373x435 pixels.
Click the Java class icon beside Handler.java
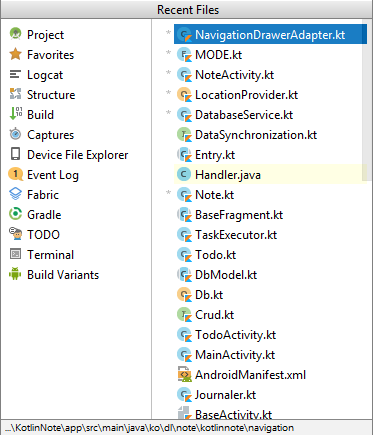(183, 174)
